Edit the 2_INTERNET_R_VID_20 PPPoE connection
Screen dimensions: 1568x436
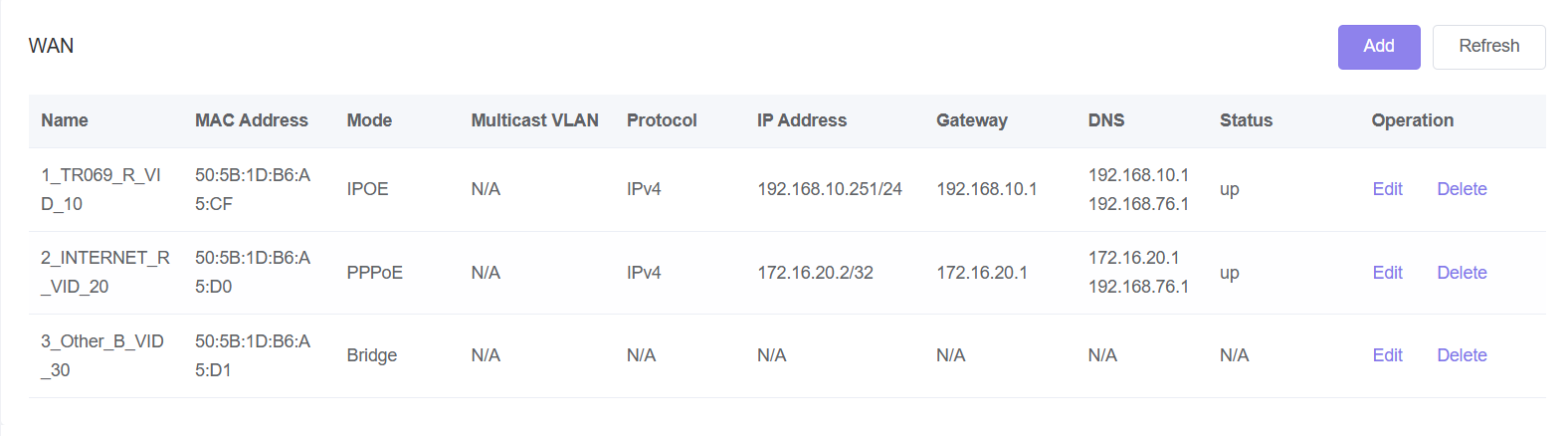(x=1387, y=273)
